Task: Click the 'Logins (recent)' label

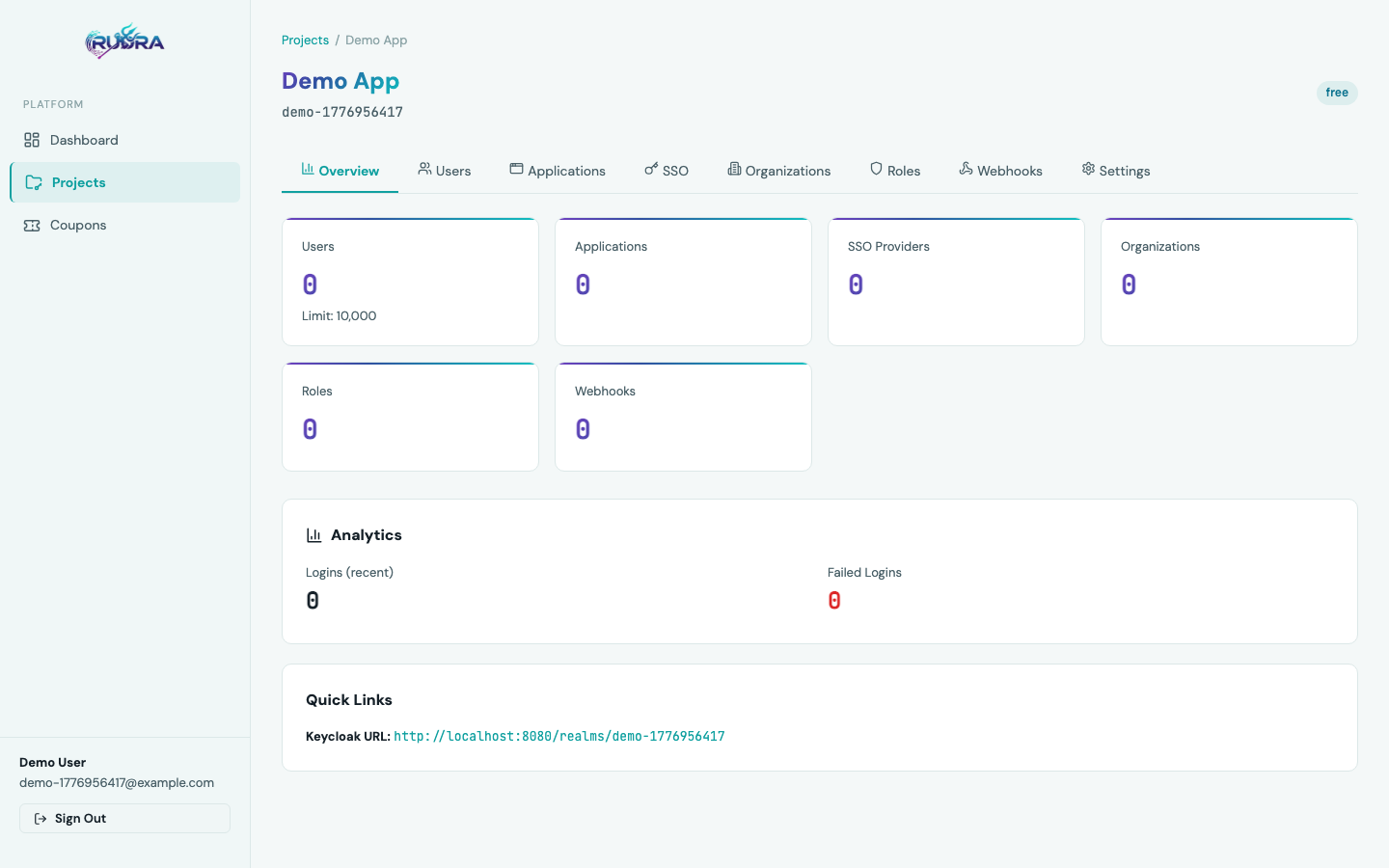Action: 349,572
